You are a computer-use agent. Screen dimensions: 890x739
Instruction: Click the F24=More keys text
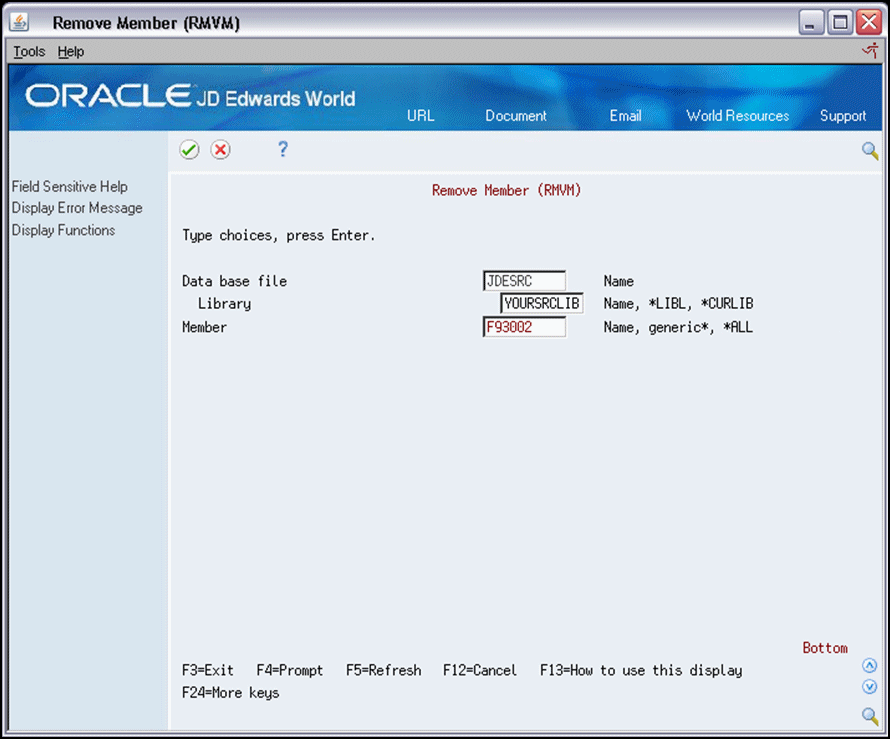[230, 693]
